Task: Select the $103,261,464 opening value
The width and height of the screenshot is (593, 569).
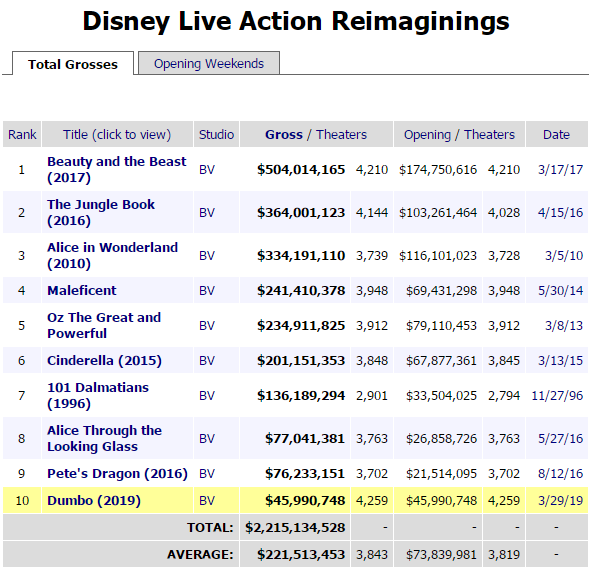Action: [x=438, y=212]
